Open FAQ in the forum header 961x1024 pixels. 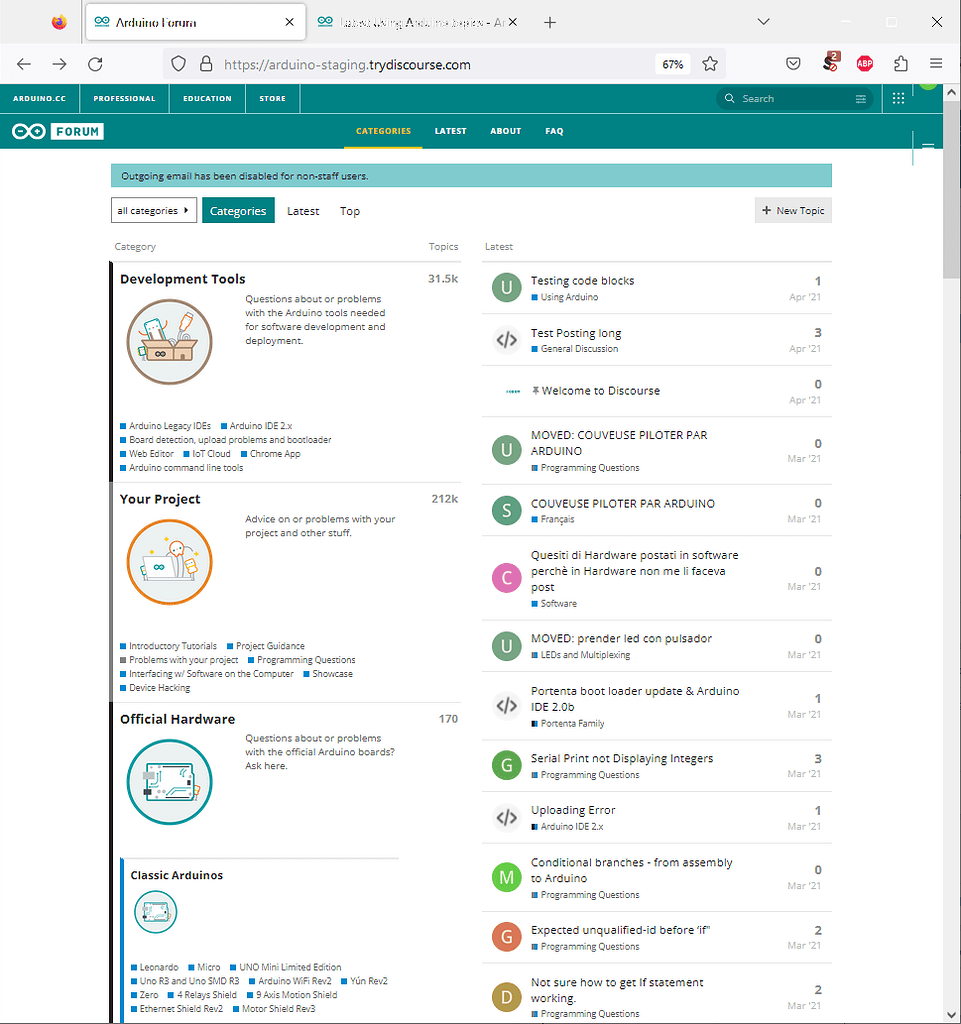pos(554,131)
